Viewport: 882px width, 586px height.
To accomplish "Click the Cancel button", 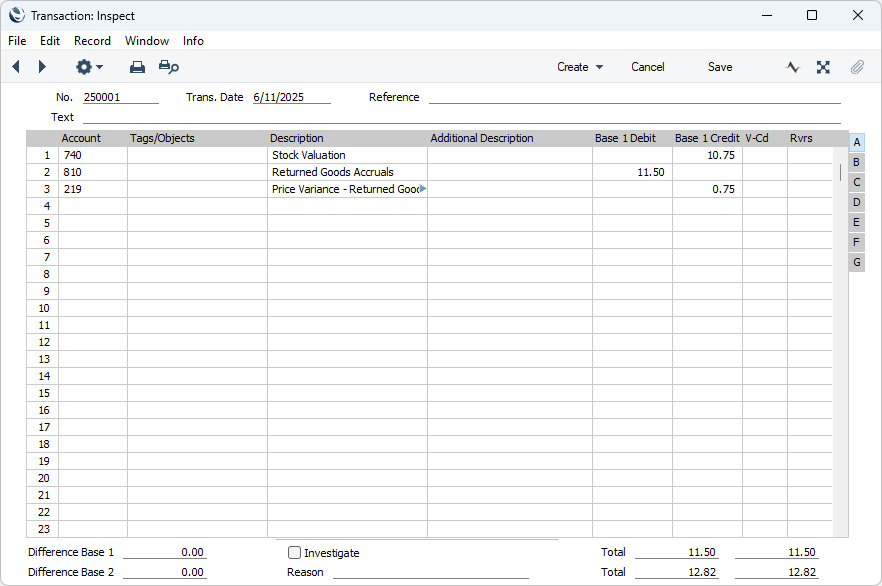I will coord(647,67).
